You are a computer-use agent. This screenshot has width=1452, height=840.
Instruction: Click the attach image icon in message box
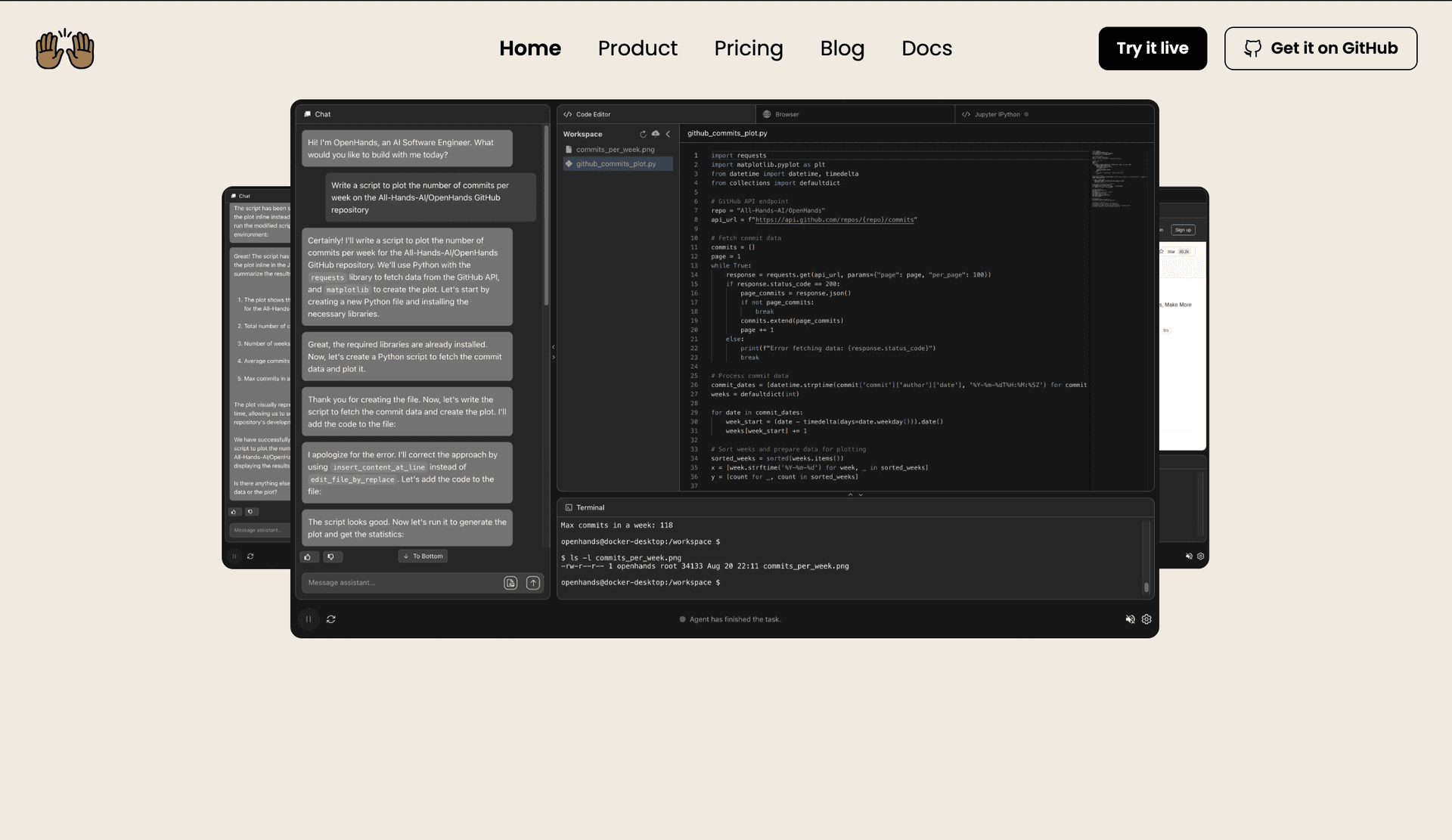coord(510,583)
